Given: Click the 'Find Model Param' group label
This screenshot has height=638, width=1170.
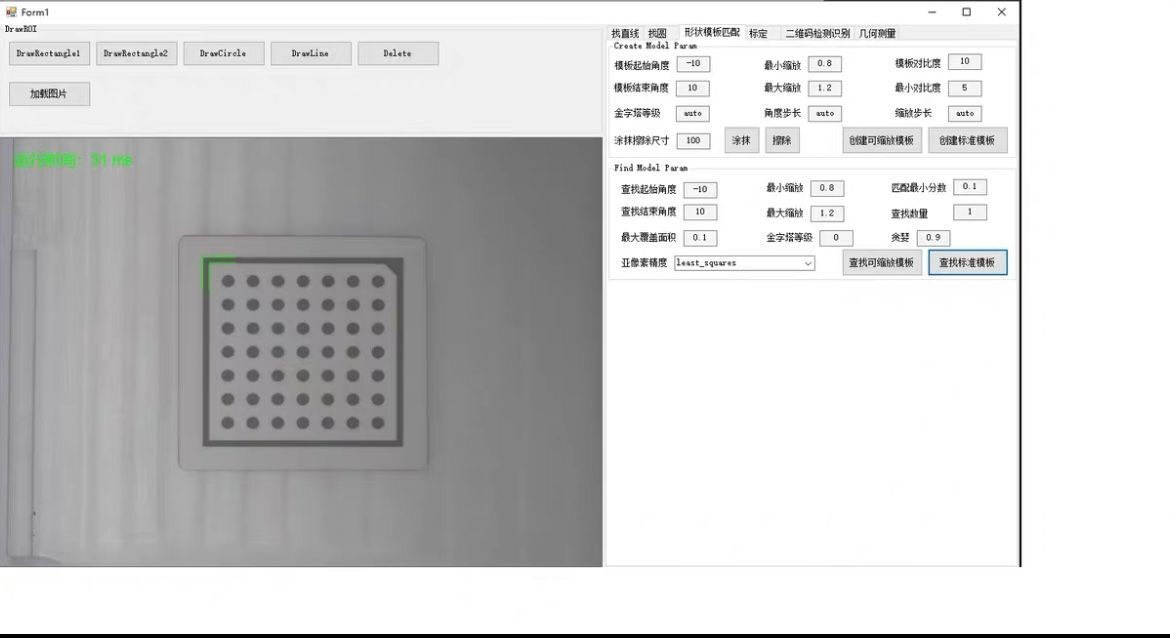Looking at the screenshot, I should pos(651,169).
